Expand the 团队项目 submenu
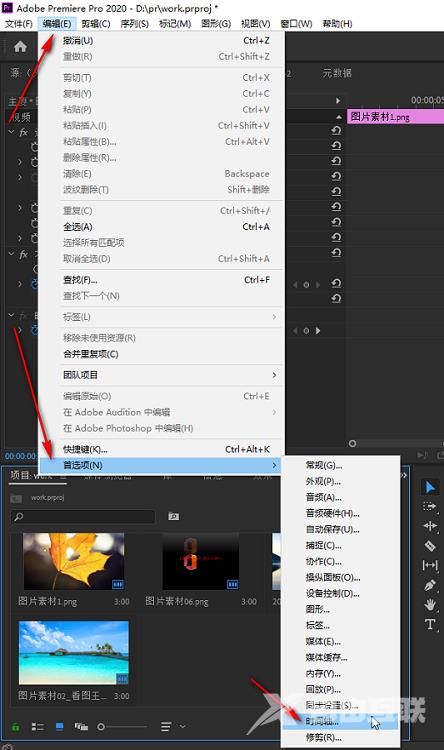 click(x=274, y=375)
